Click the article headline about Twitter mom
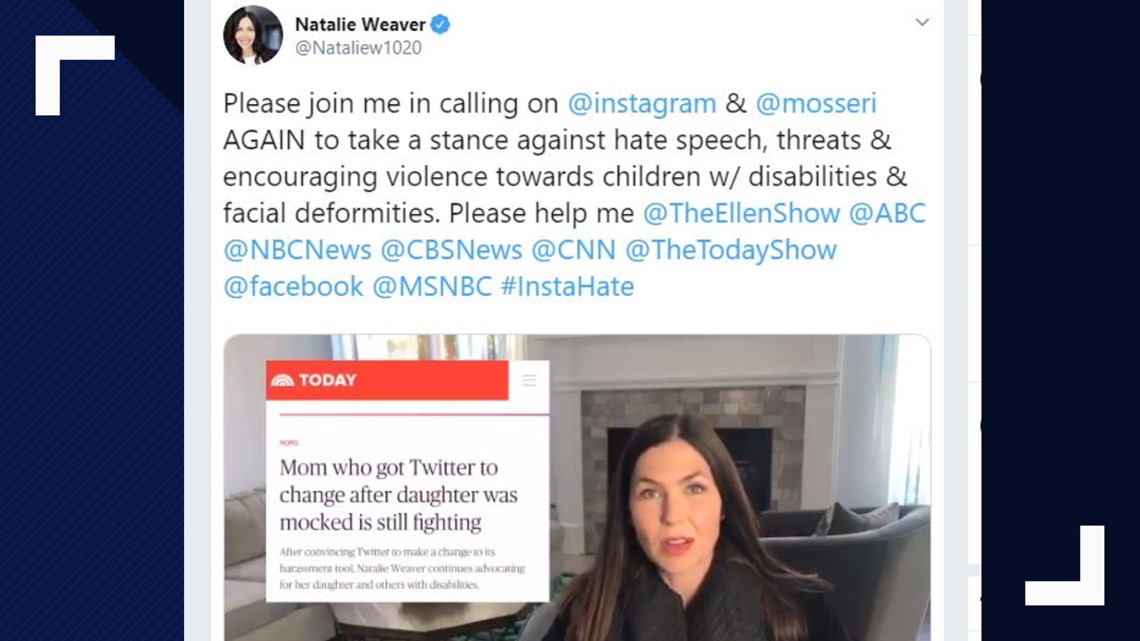1140x641 pixels. (x=398, y=495)
